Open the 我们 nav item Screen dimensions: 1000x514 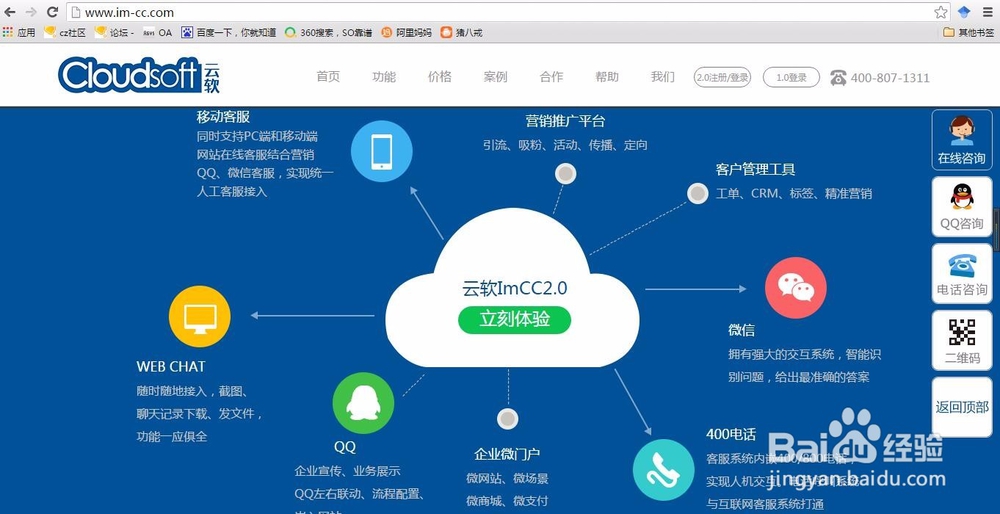pyautogui.click(x=663, y=77)
